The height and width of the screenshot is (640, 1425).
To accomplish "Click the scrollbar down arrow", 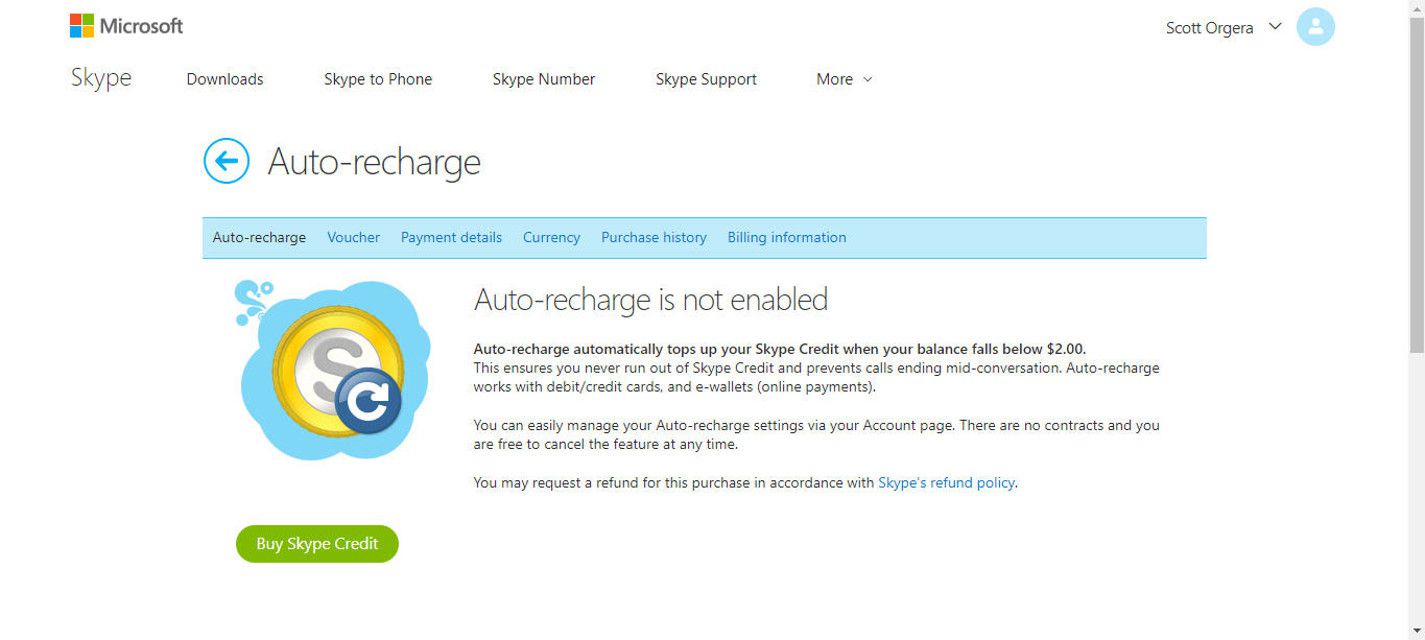I will (x=1416, y=631).
